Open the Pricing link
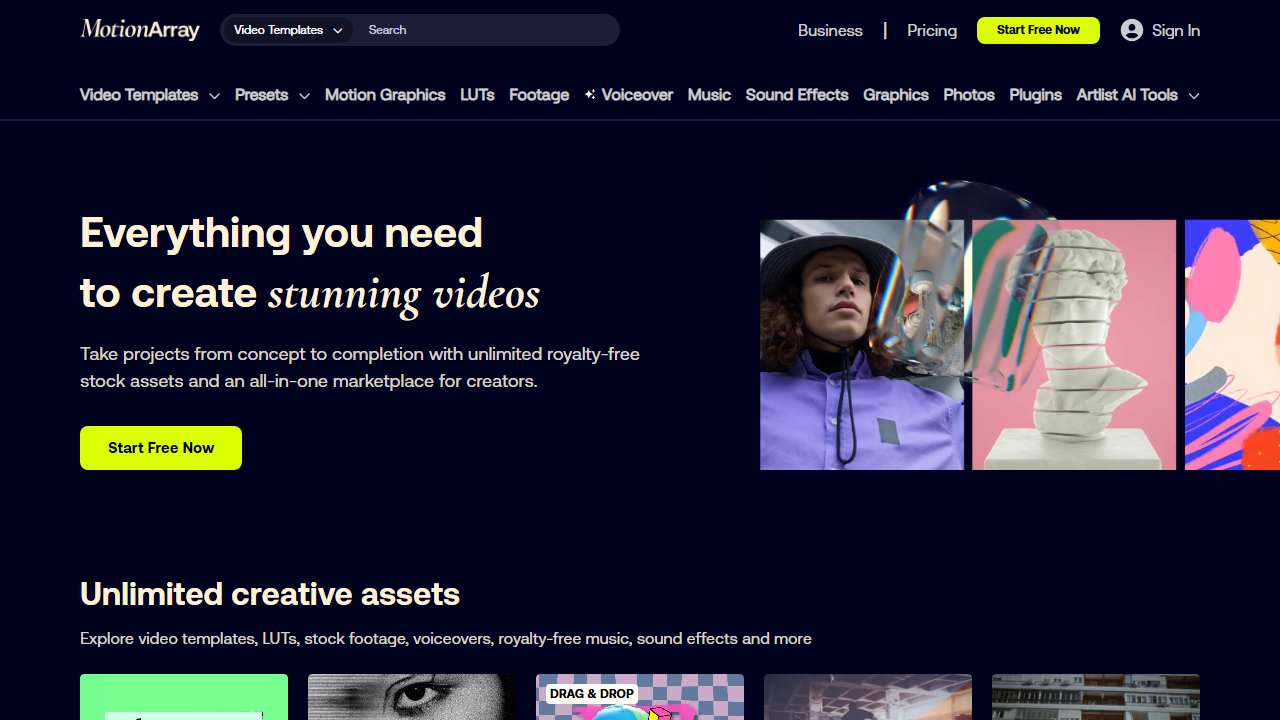The image size is (1280, 720). [932, 30]
